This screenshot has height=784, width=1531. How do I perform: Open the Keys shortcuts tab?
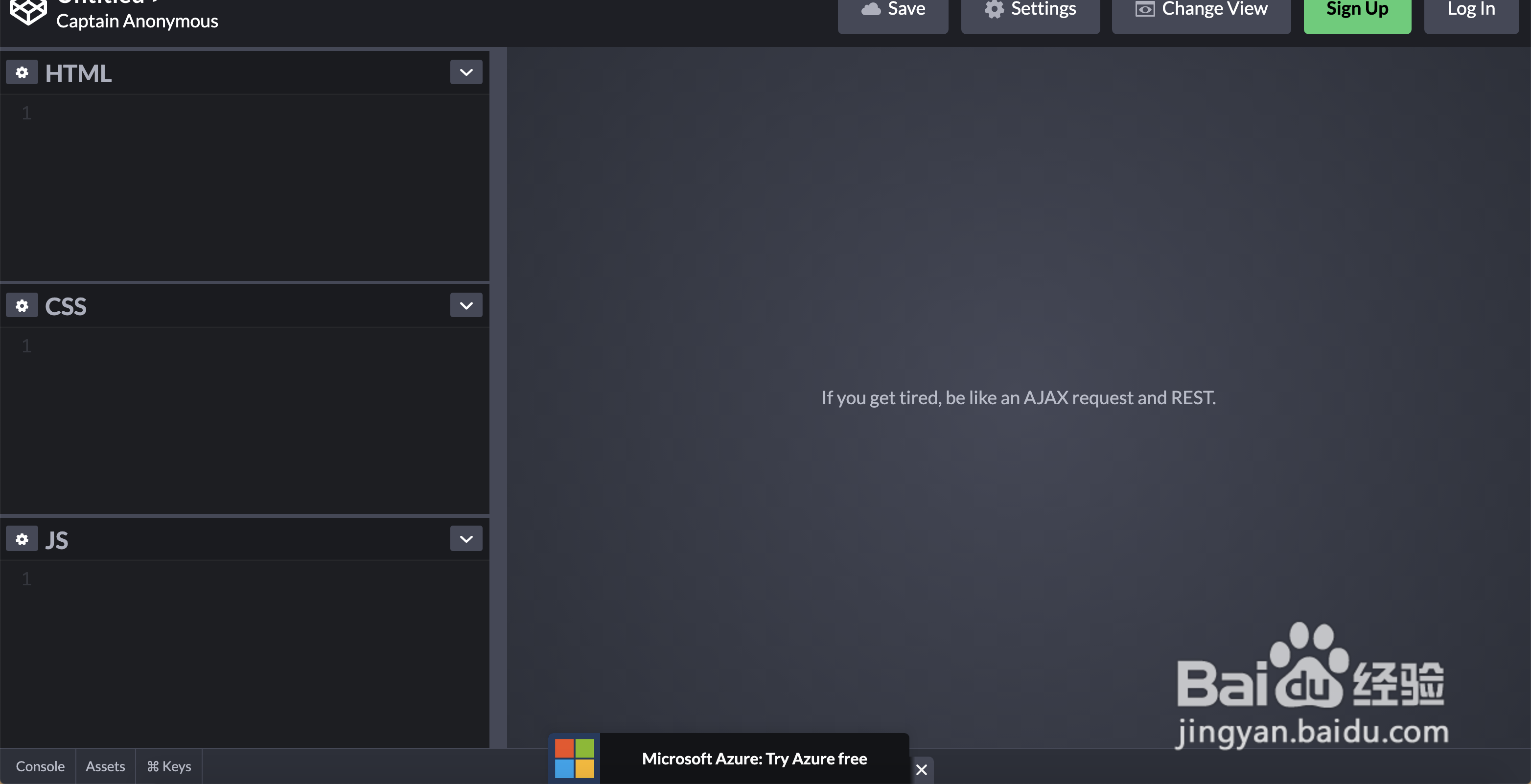pyautogui.click(x=169, y=766)
